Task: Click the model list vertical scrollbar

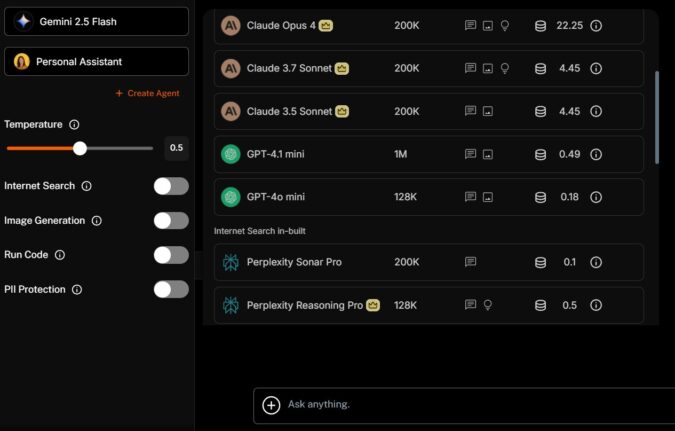Action: point(657,118)
